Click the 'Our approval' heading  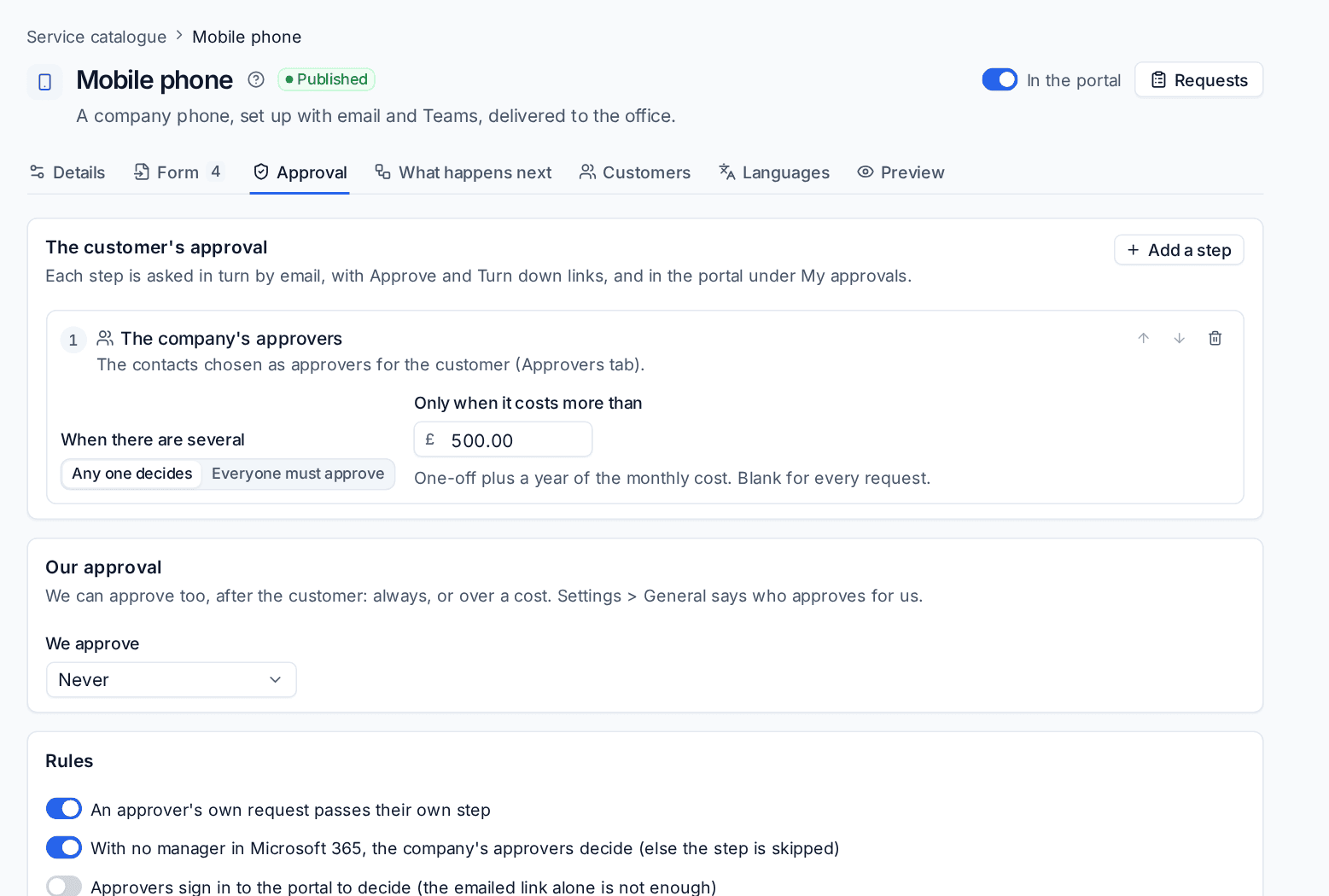coord(103,567)
